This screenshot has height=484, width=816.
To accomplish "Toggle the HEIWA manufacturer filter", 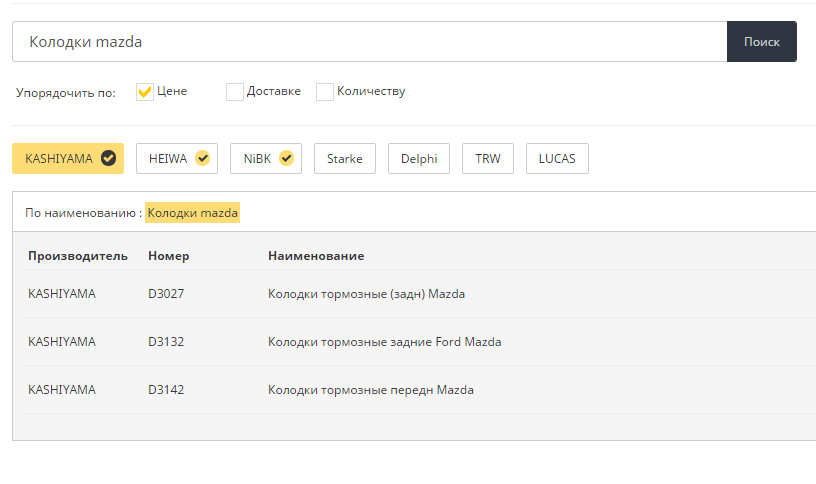I will pos(177,158).
